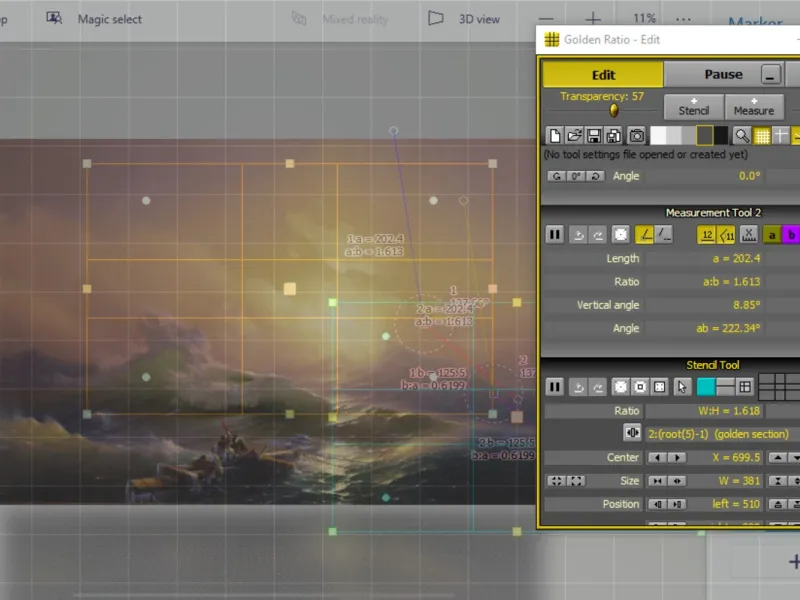Click the ruler-with-x icon in Measurement Tool 2
This screenshot has height=600, width=800.
pos(748,235)
